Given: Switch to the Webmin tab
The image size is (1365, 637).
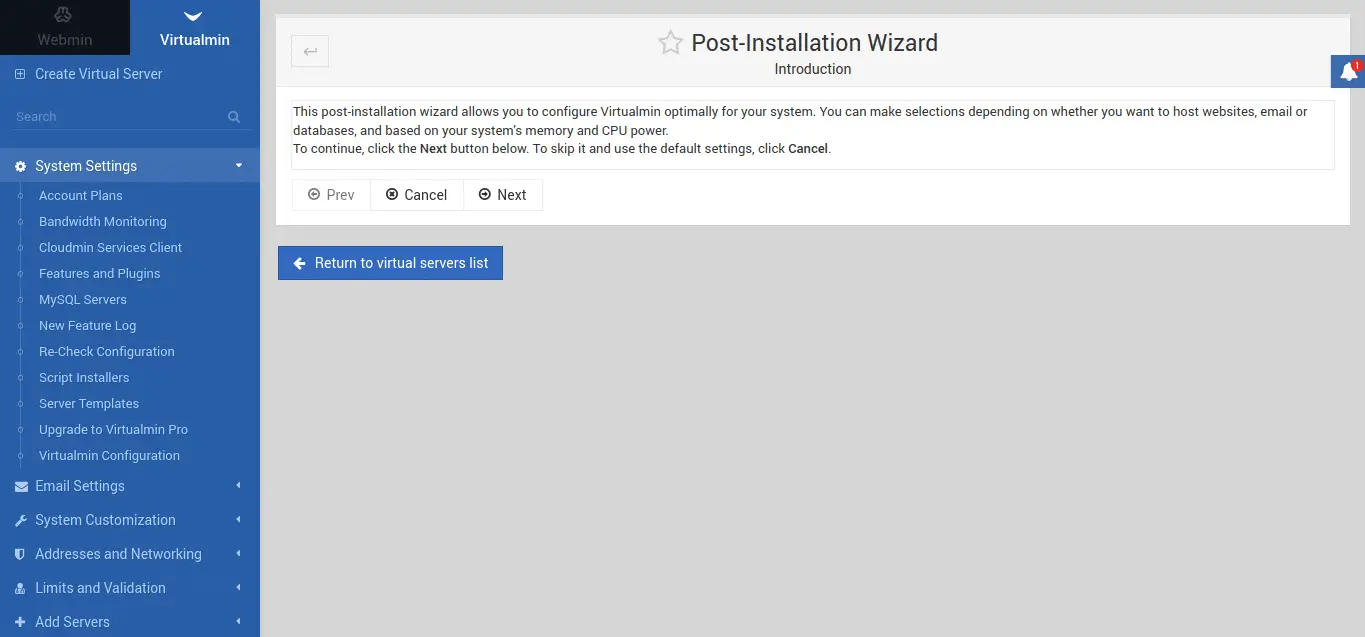Looking at the screenshot, I should click(65, 28).
